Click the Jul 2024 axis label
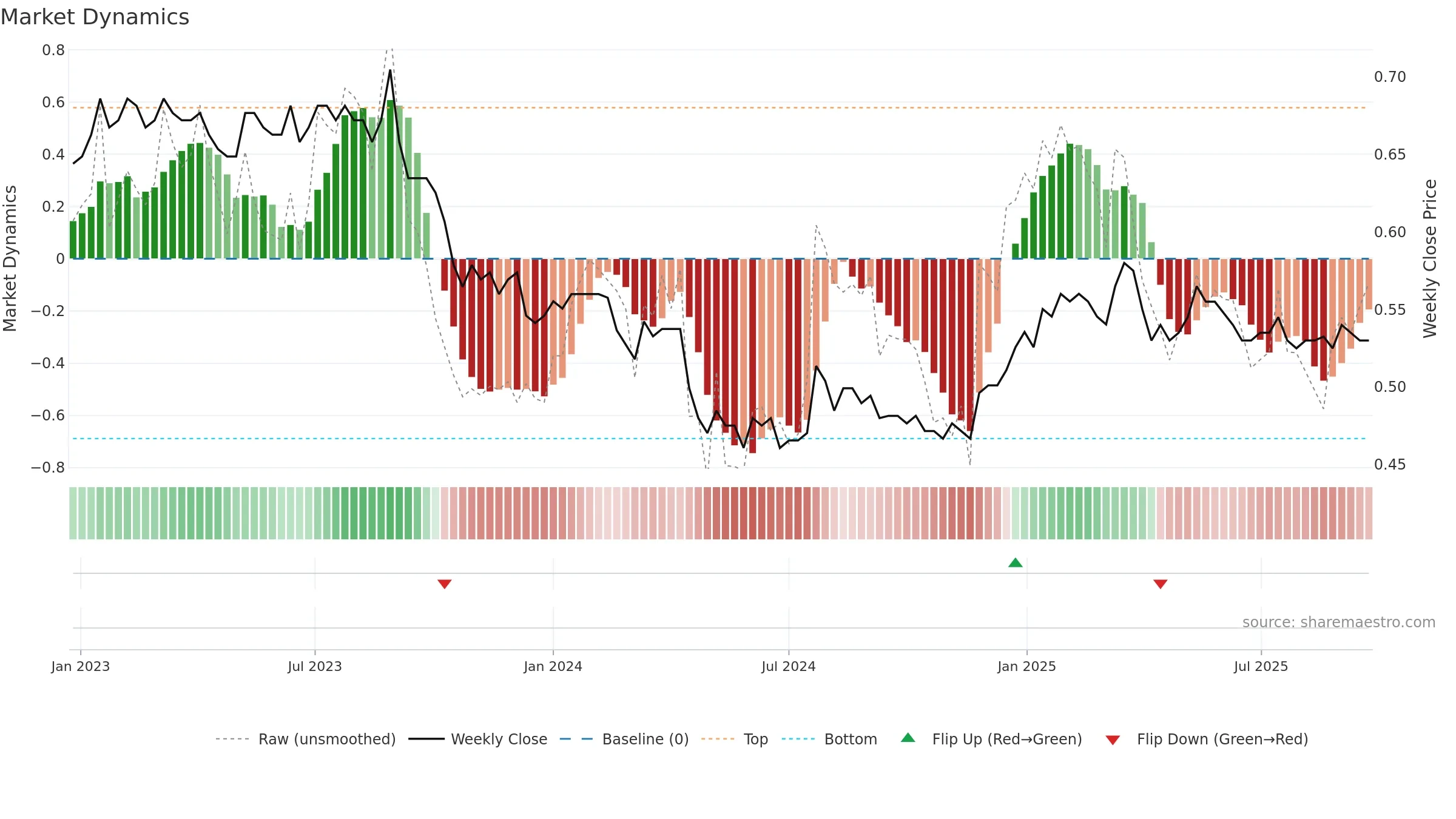The width and height of the screenshot is (1456, 819). coord(789,666)
